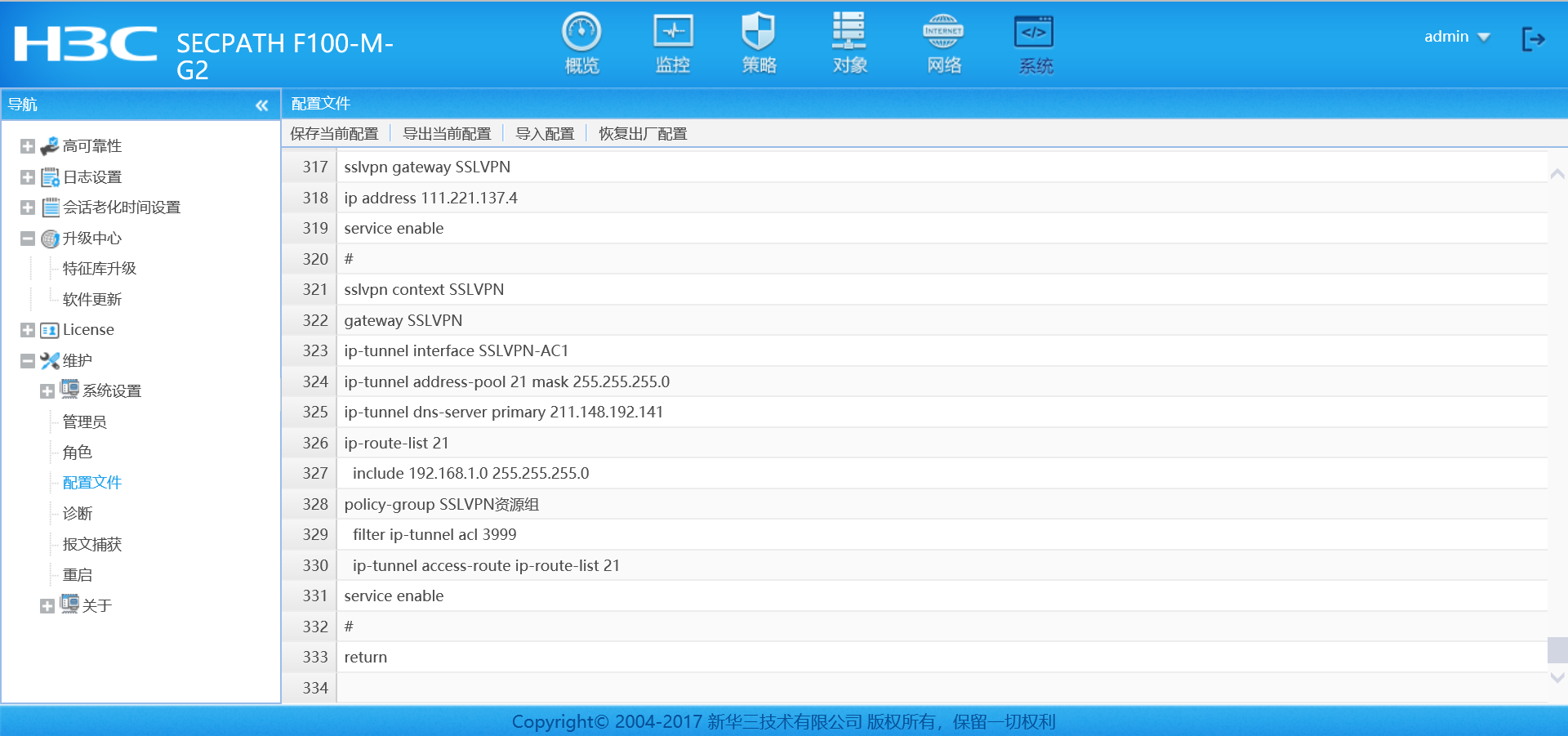
Task: Click line 325 'ip-tunnel dns-server primary'
Action: pos(503,412)
